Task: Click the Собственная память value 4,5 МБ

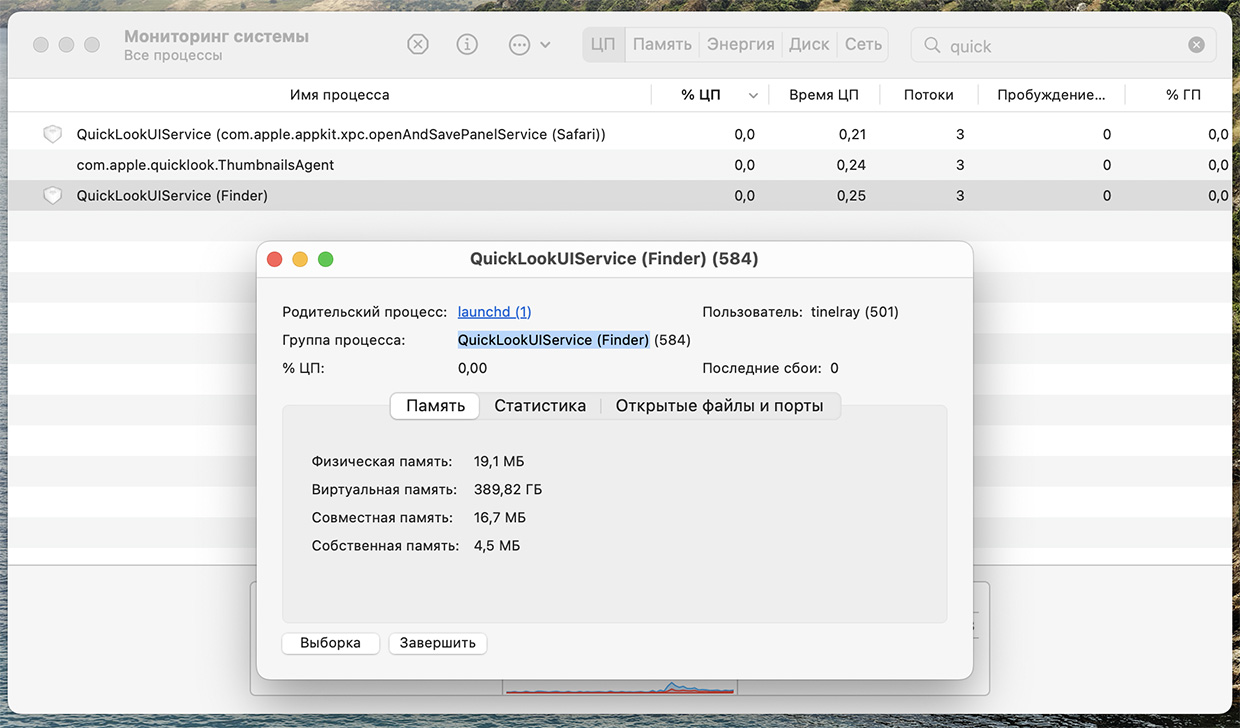Action: tap(497, 546)
